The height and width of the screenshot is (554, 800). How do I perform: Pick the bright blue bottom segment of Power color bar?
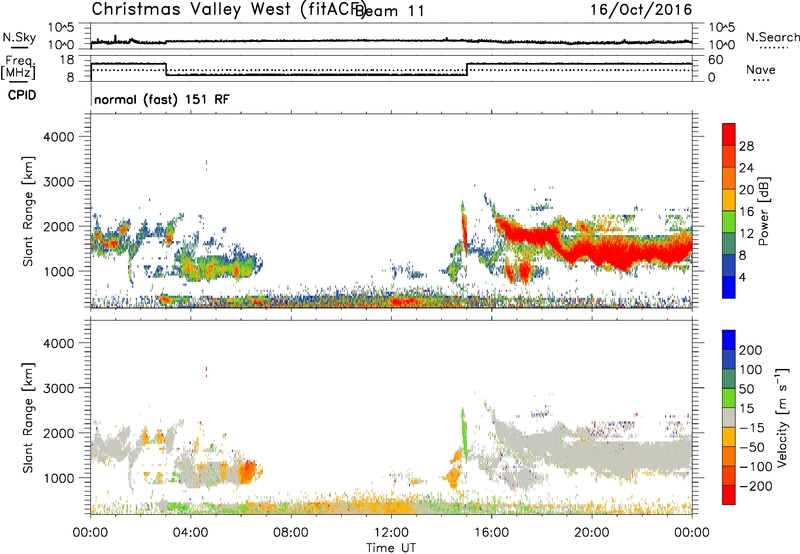[x=729, y=288]
